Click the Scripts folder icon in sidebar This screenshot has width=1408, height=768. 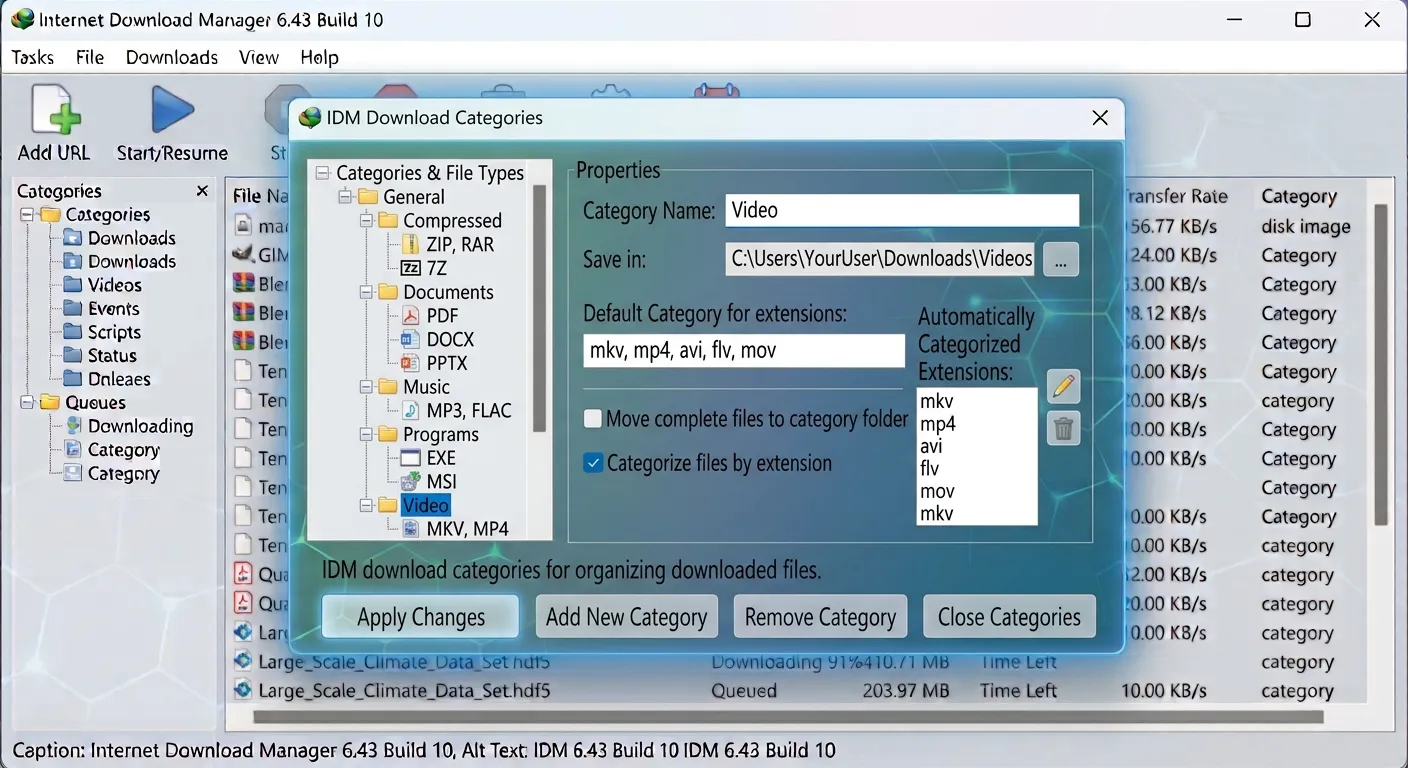click(72, 332)
